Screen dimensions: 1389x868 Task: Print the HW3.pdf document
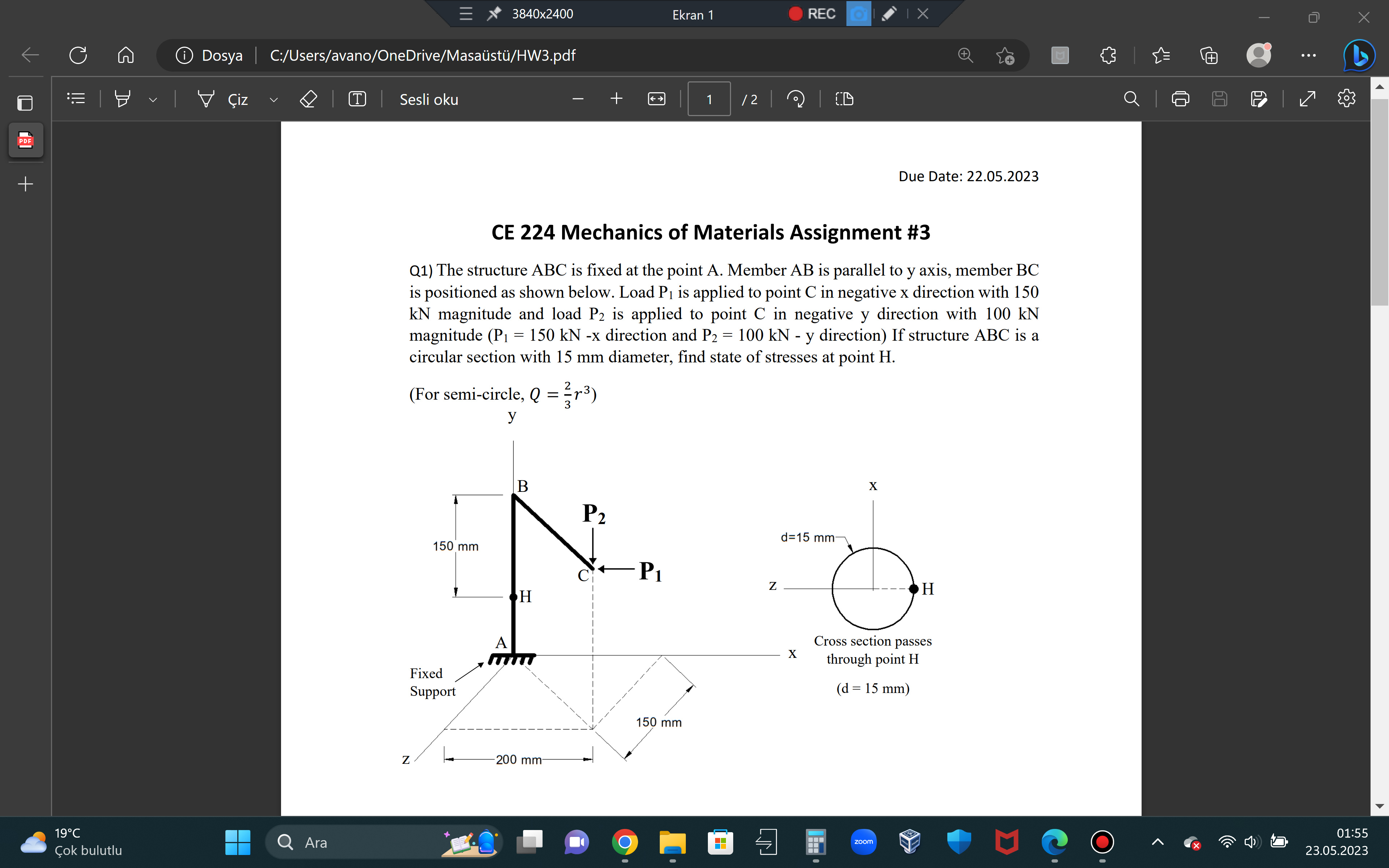coord(1181,99)
